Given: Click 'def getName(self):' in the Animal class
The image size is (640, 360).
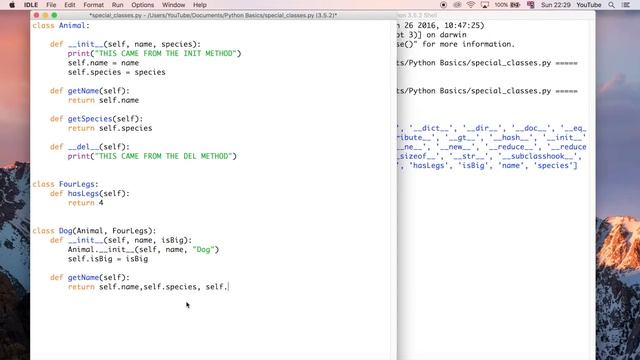Looking at the screenshot, I should (x=89, y=91).
